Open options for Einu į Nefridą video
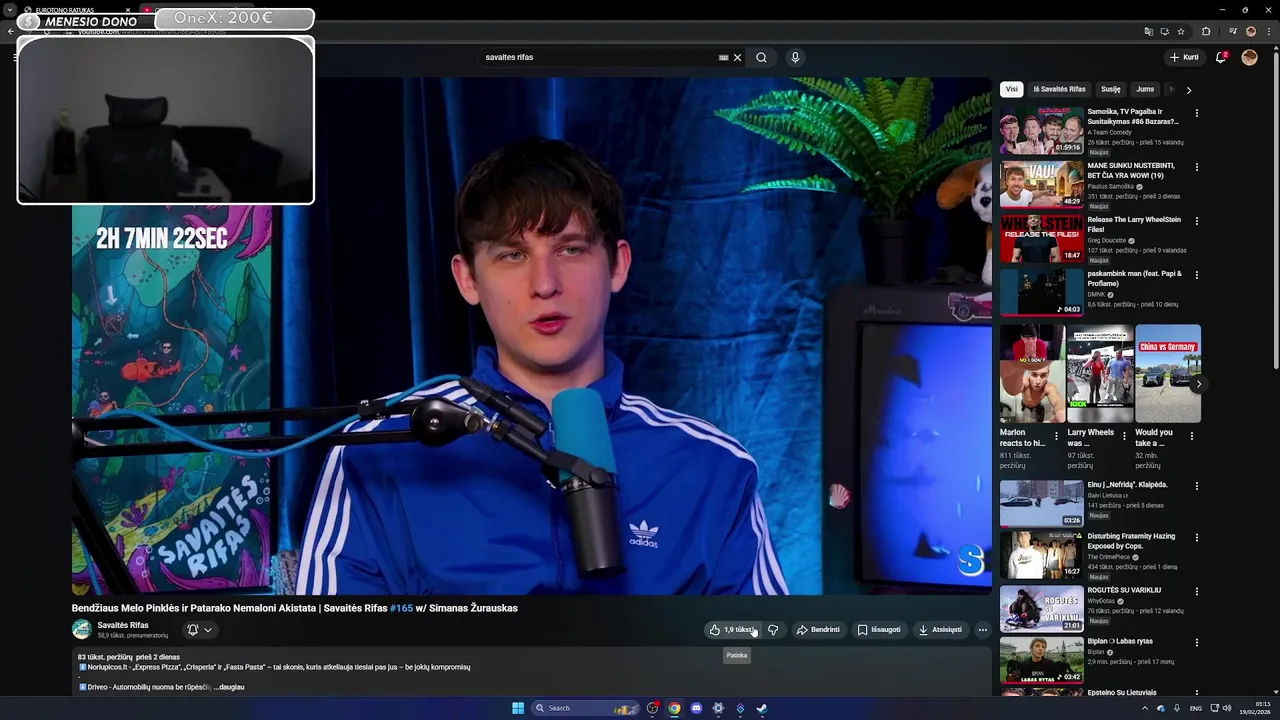Screen dimensions: 1280x720 [x=1196, y=486]
